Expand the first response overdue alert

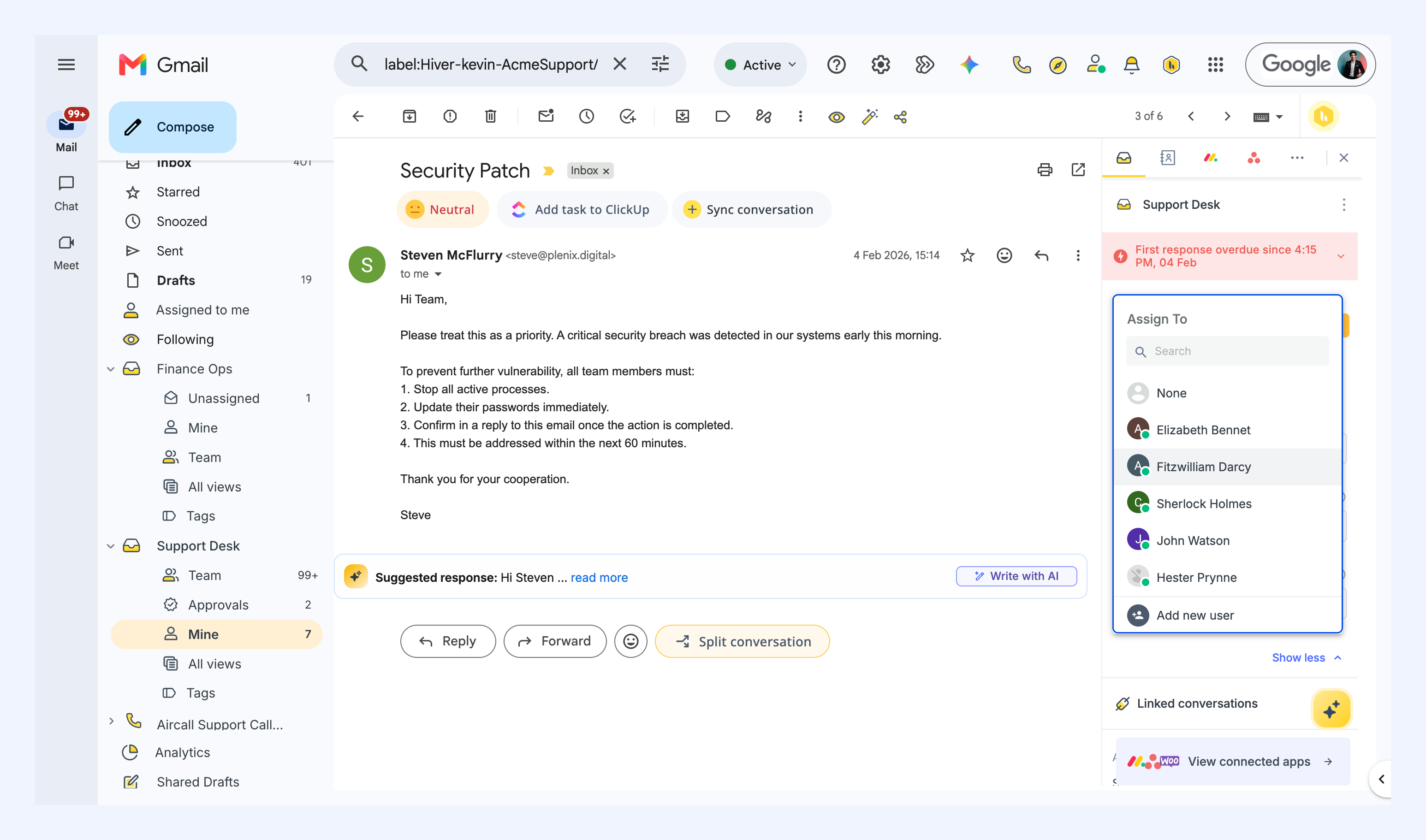[1341, 256]
